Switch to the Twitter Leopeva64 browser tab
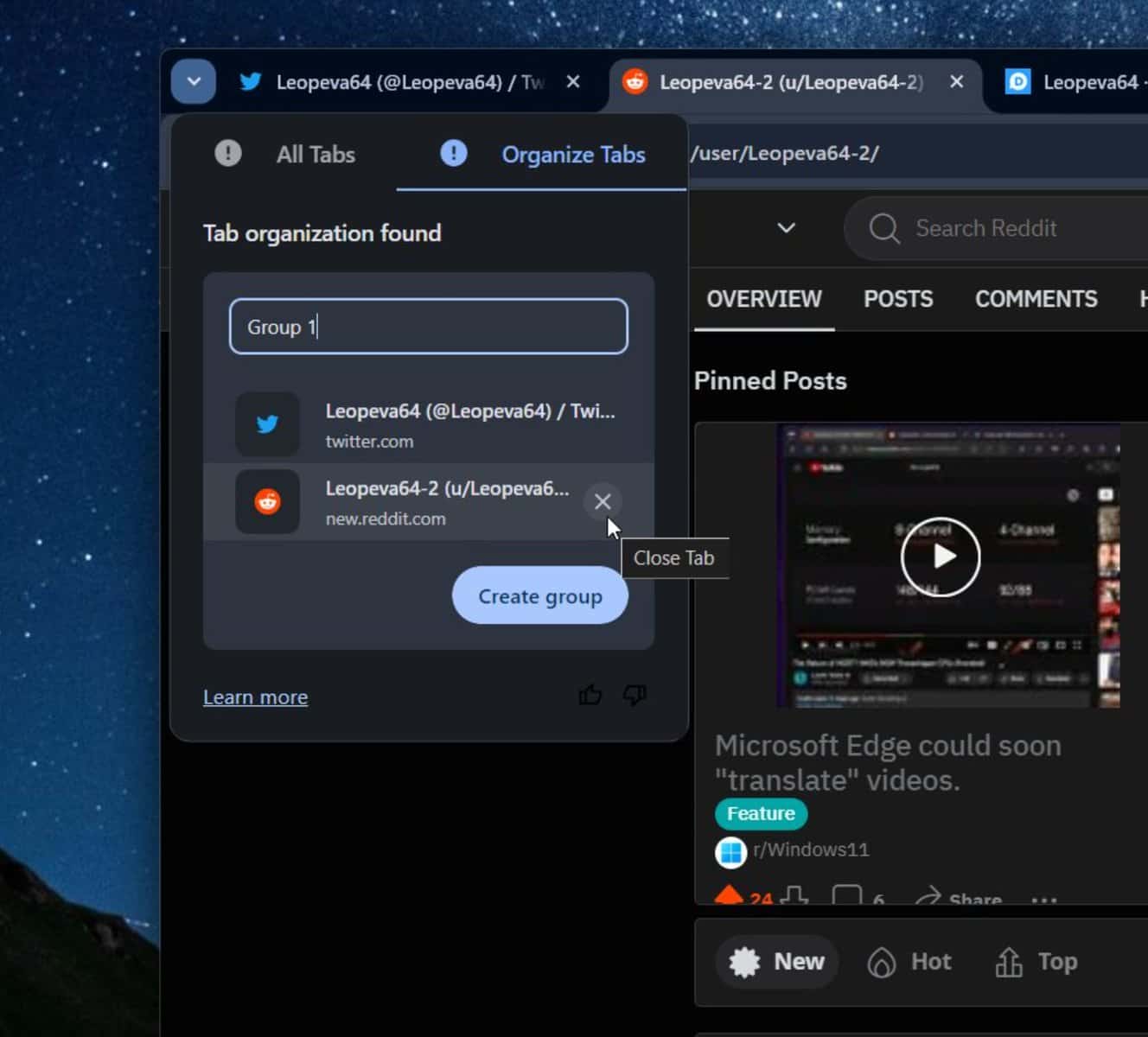 (409, 82)
